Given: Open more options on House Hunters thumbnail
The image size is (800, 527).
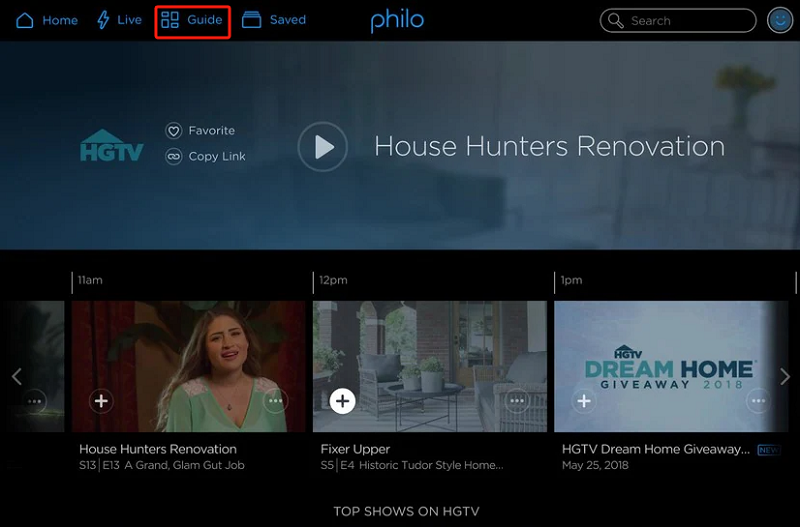Looking at the screenshot, I should click(276, 401).
